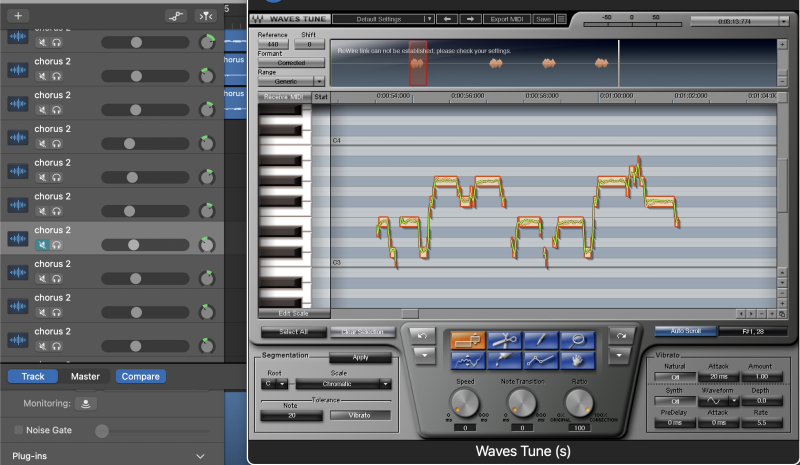Select the scissors Slice tool

[x=504, y=340]
